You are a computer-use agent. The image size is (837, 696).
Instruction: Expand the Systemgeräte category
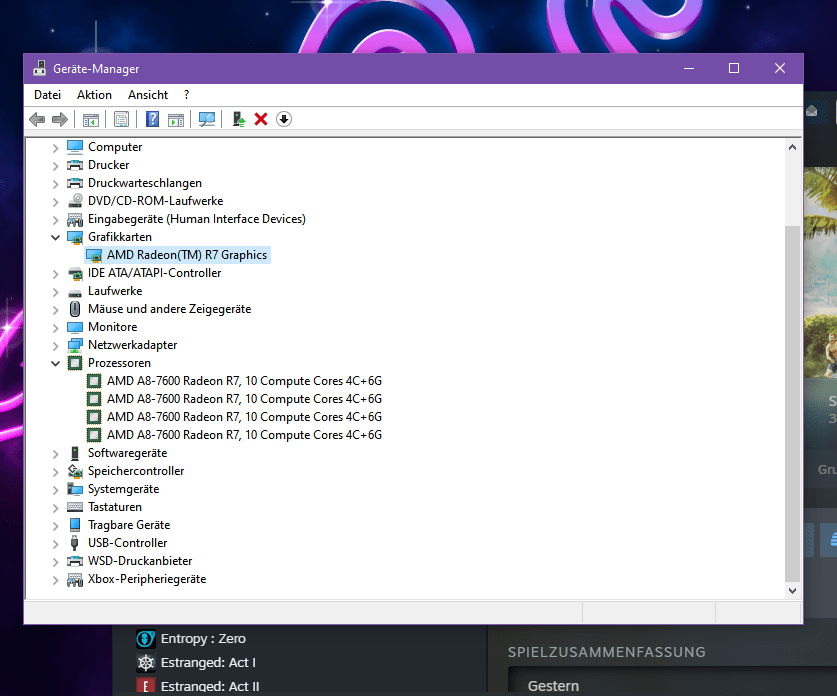(x=56, y=489)
